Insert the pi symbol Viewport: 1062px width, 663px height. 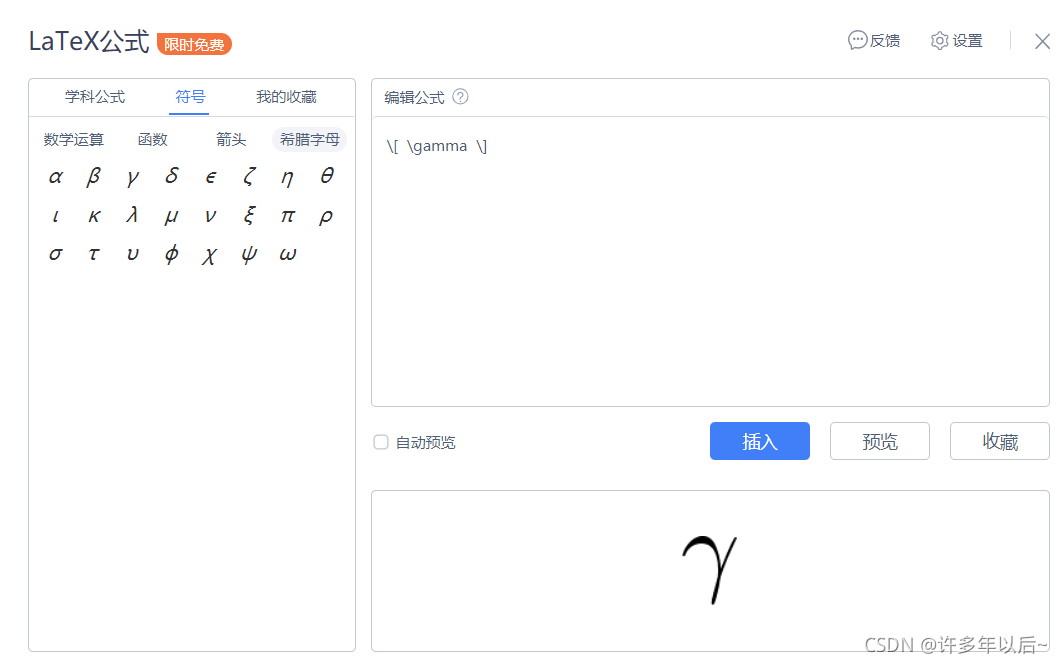pyautogui.click(x=288, y=216)
